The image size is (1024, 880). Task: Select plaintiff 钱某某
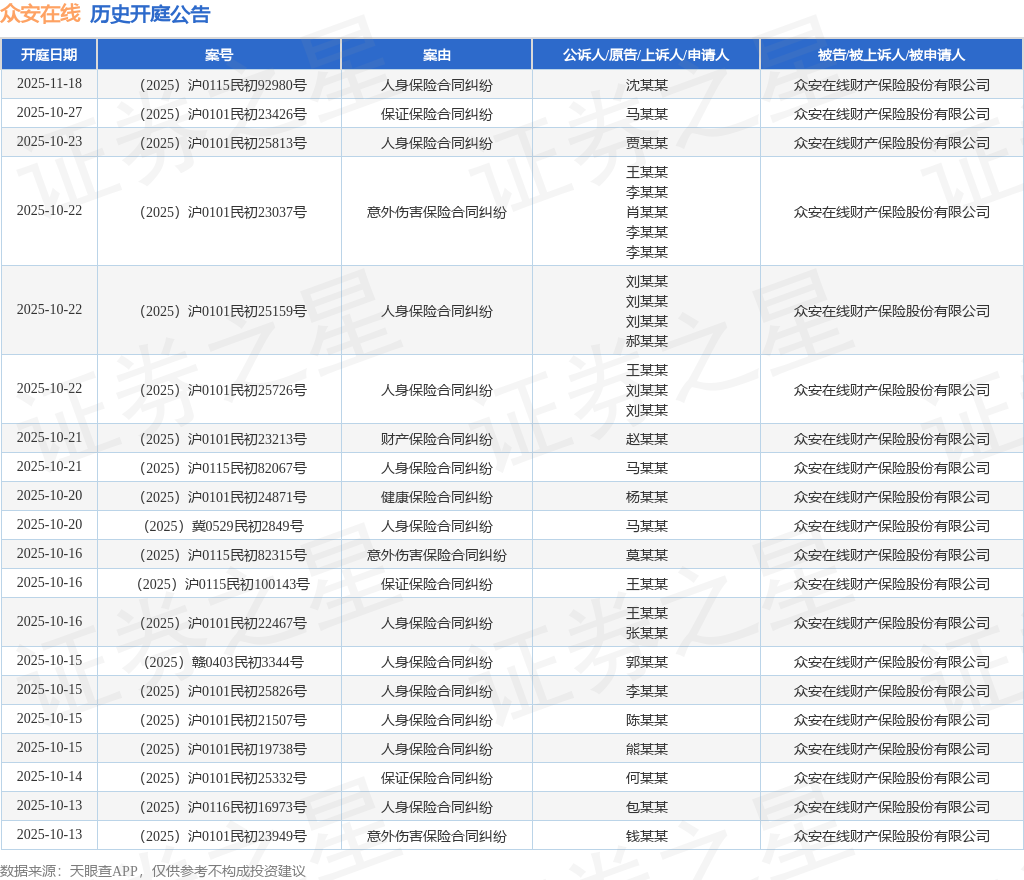pos(647,836)
